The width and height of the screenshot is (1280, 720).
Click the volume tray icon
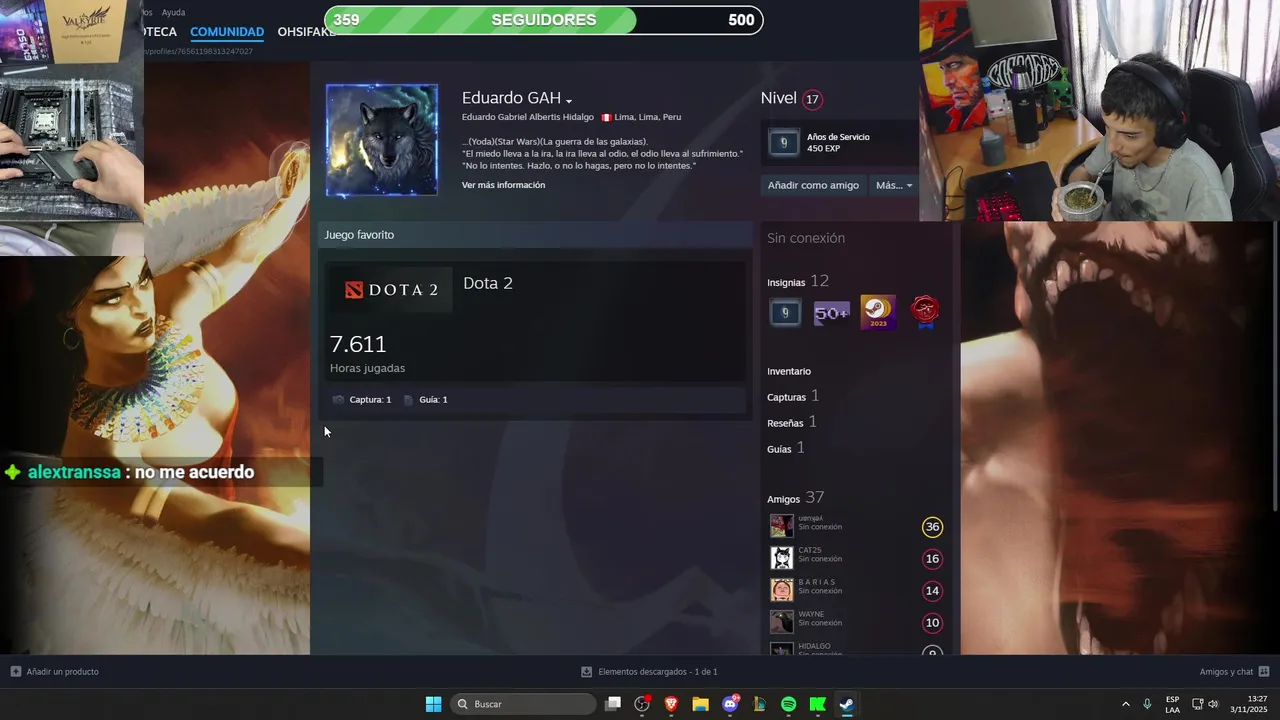(x=1213, y=704)
